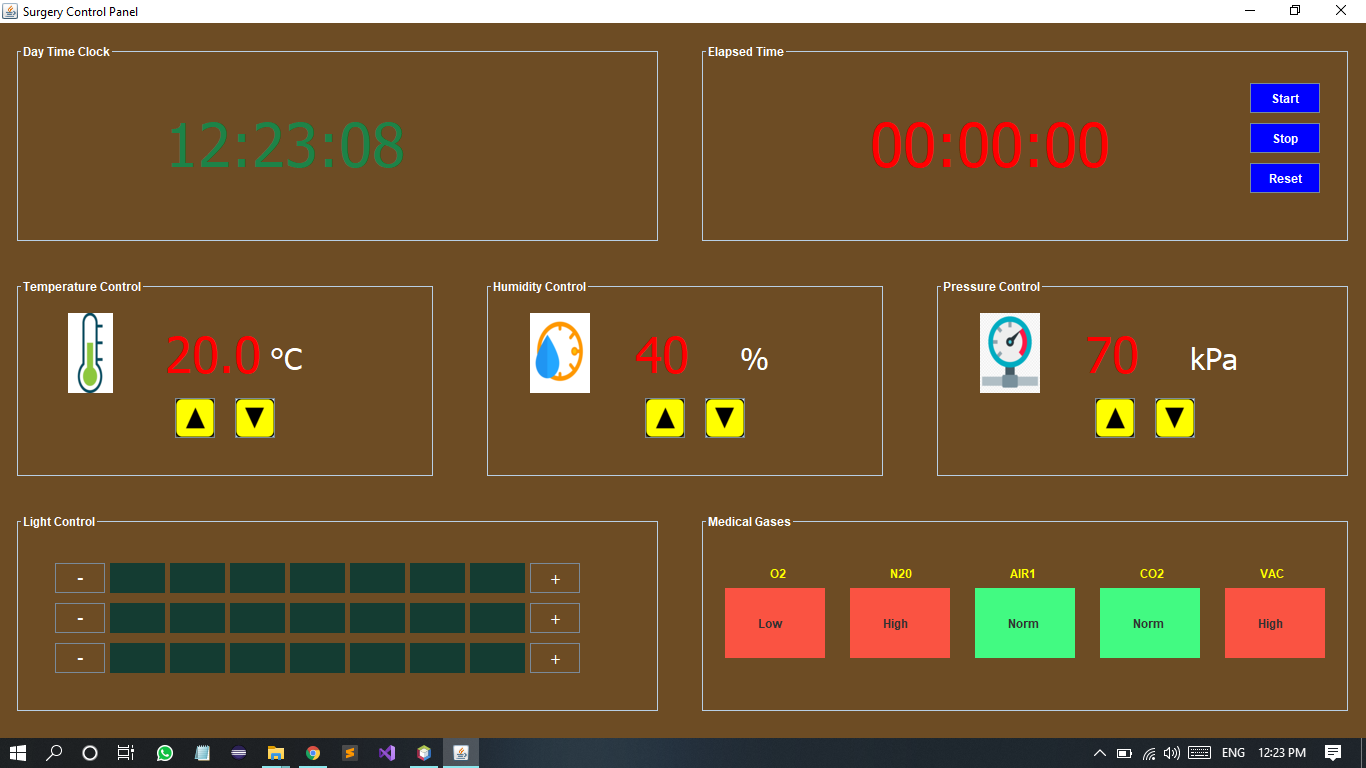Select the CO2 Norm status indicator
The width and height of the screenshot is (1366, 768).
click(x=1149, y=623)
